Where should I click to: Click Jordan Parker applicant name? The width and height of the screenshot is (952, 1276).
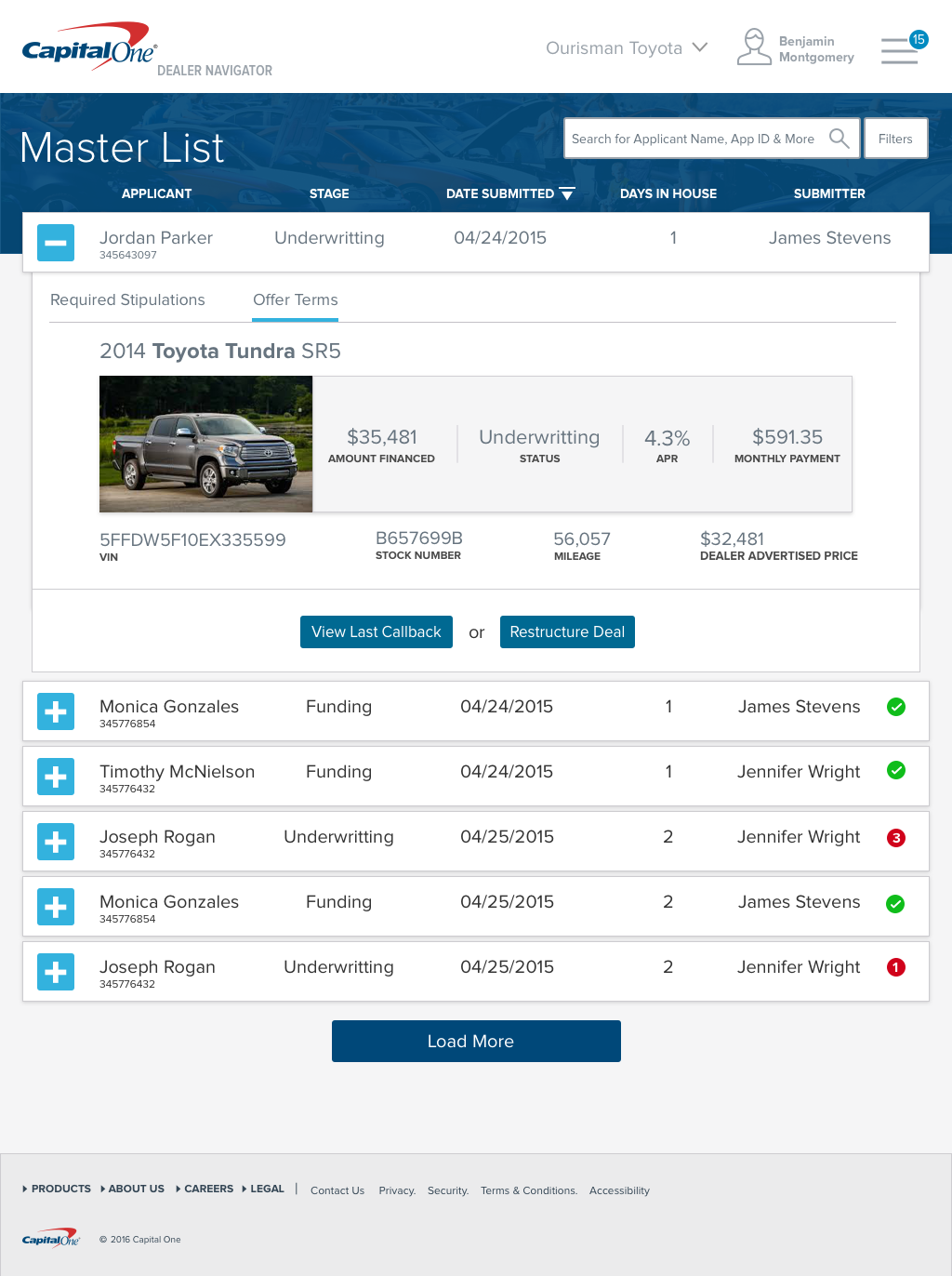(x=156, y=237)
